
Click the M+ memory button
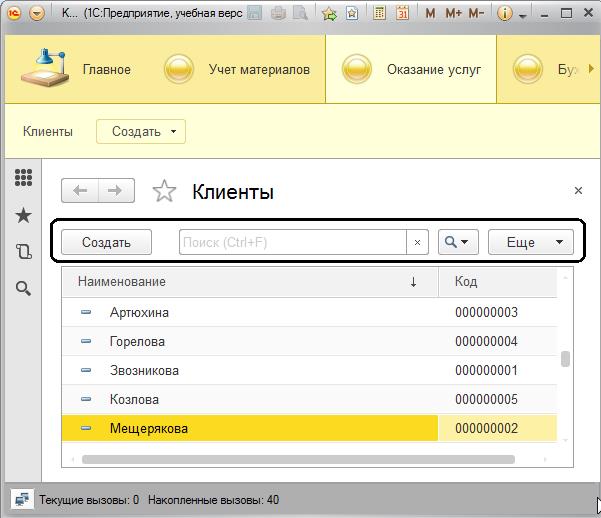[453, 14]
